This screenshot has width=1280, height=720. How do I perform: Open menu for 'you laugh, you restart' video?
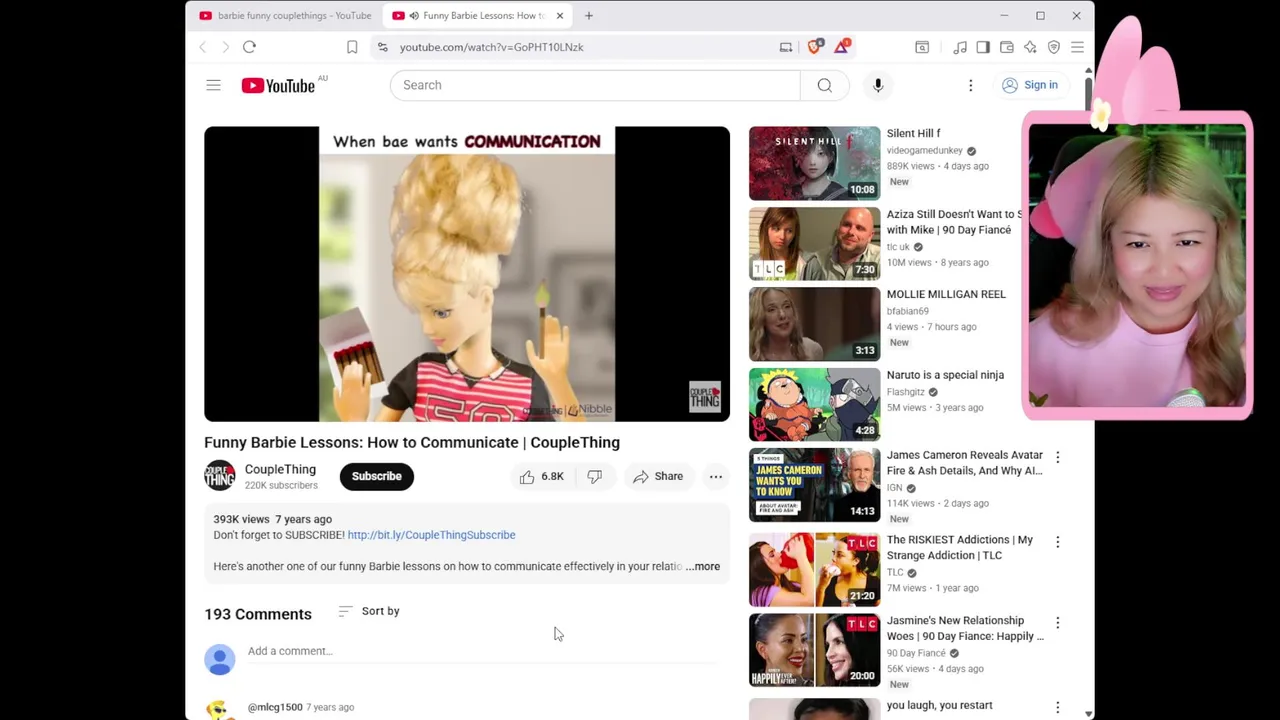tap(1057, 707)
